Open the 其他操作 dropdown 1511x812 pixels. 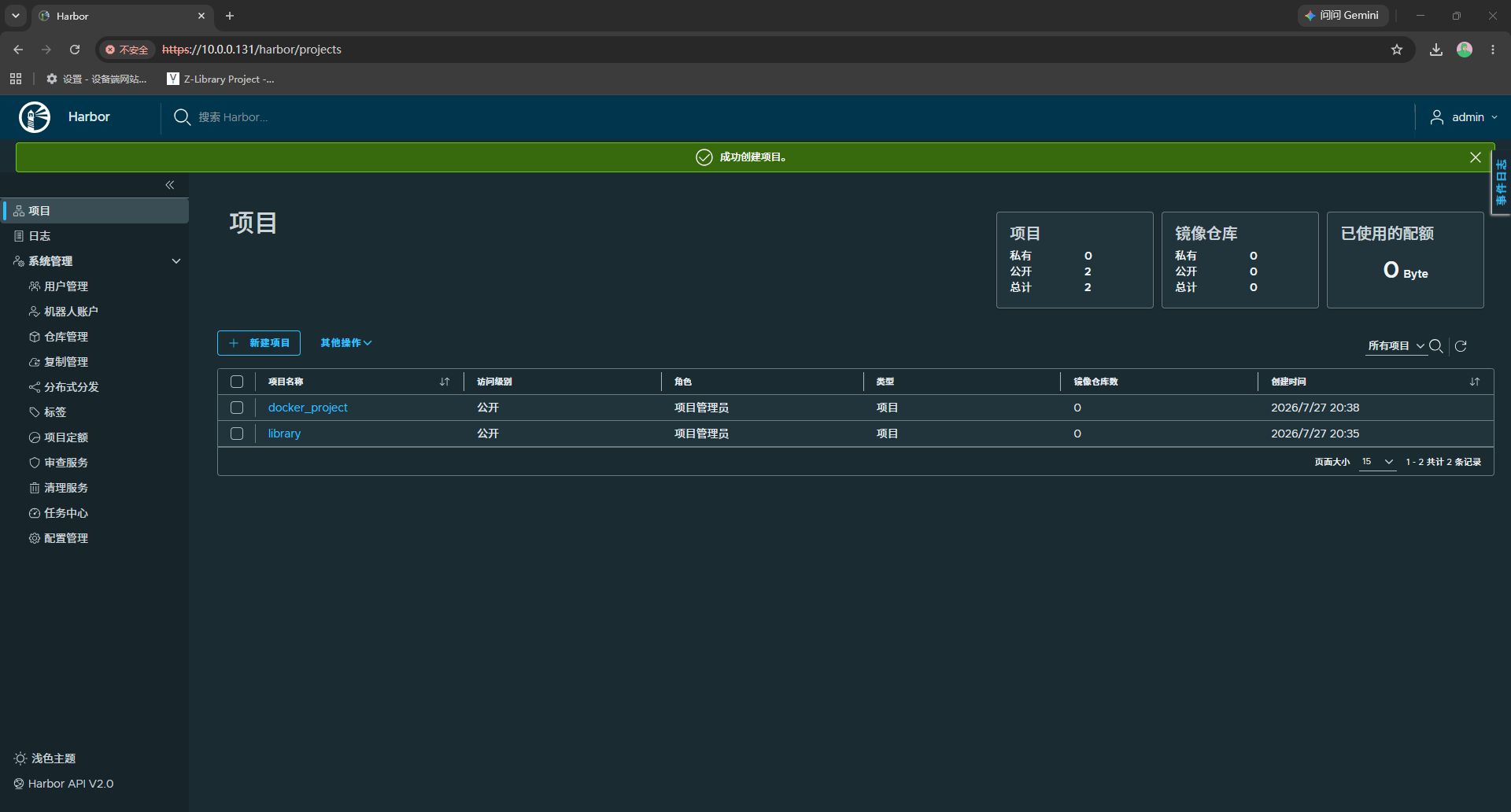pyautogui.click(x=345, y=343)
